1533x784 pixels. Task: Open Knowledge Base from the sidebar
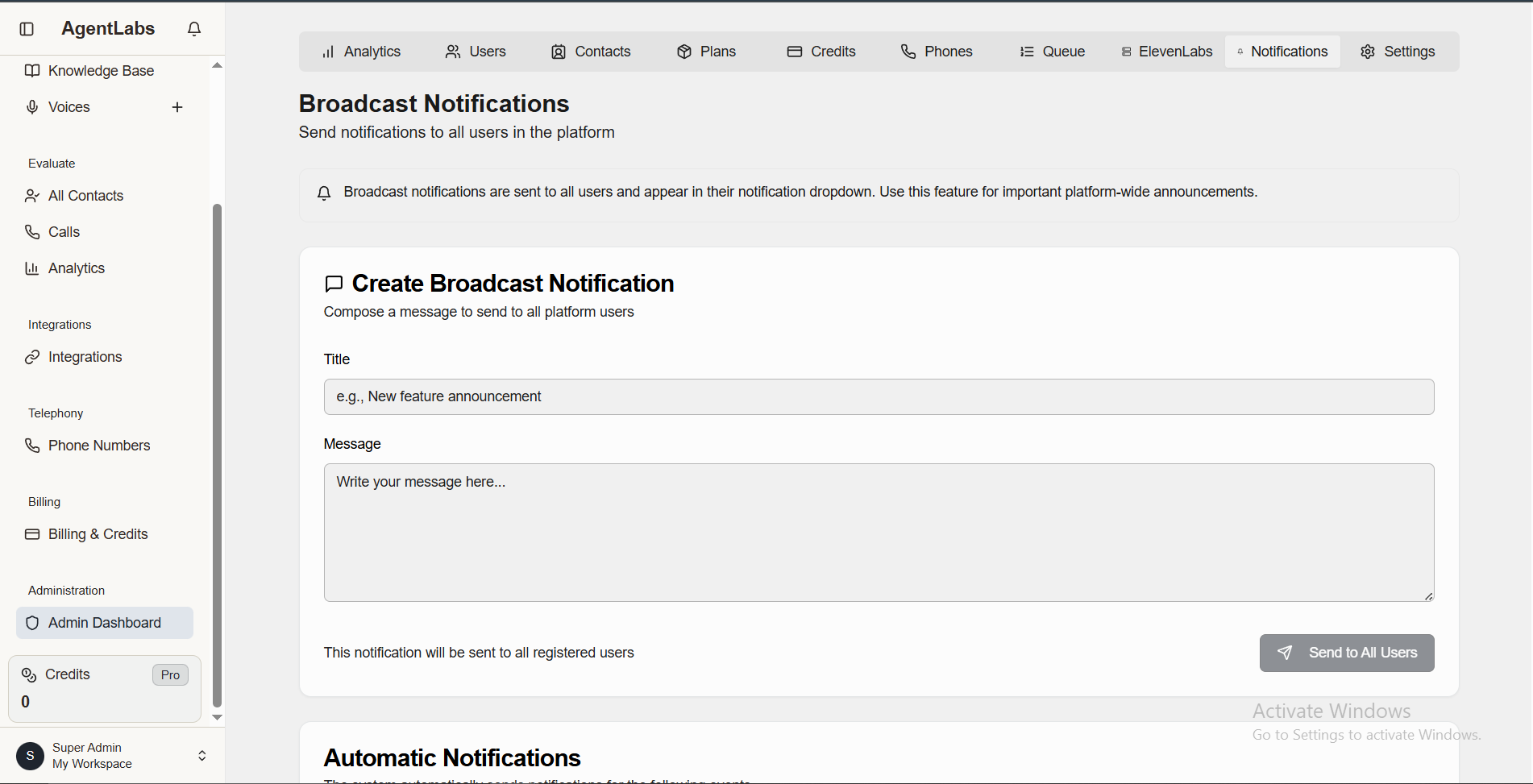(x=101, y=70)
